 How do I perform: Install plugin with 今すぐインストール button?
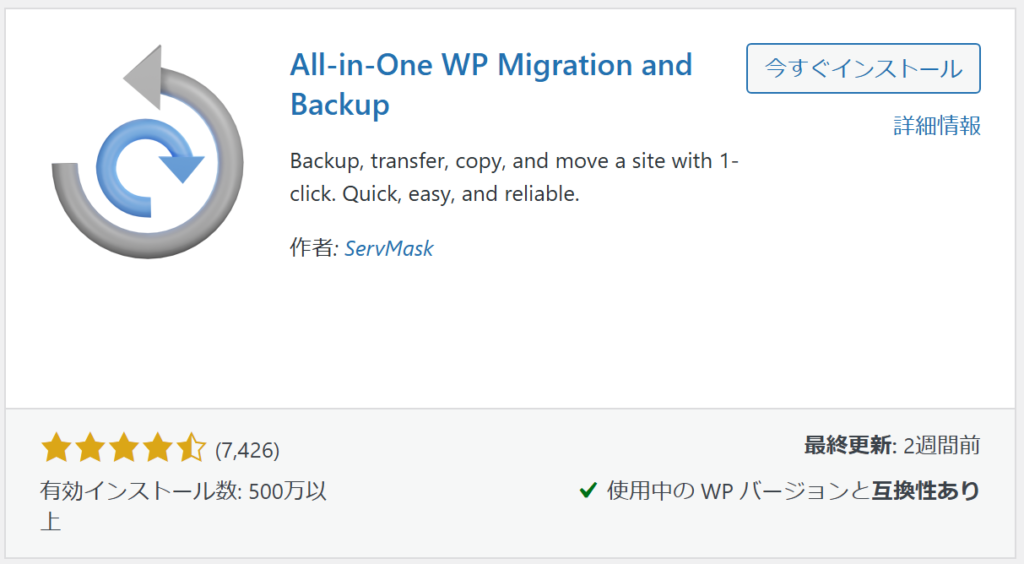pos(863,69)
